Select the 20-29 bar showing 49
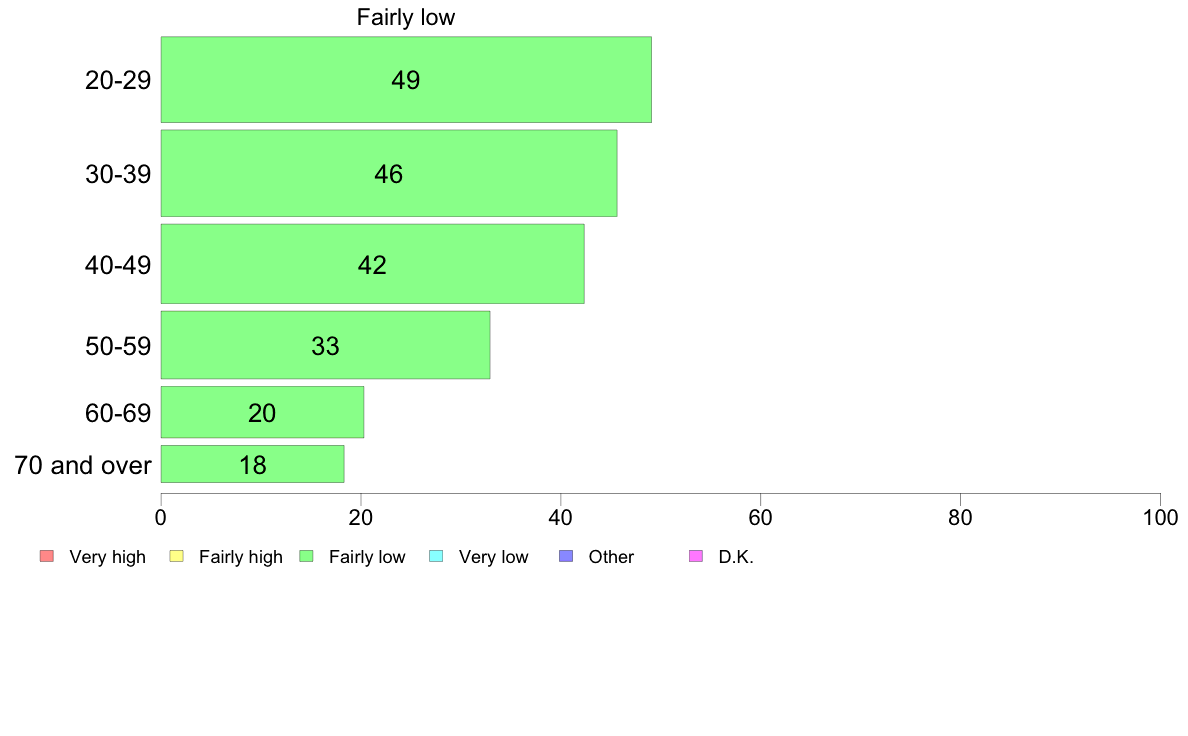 (x=406, y=80)
